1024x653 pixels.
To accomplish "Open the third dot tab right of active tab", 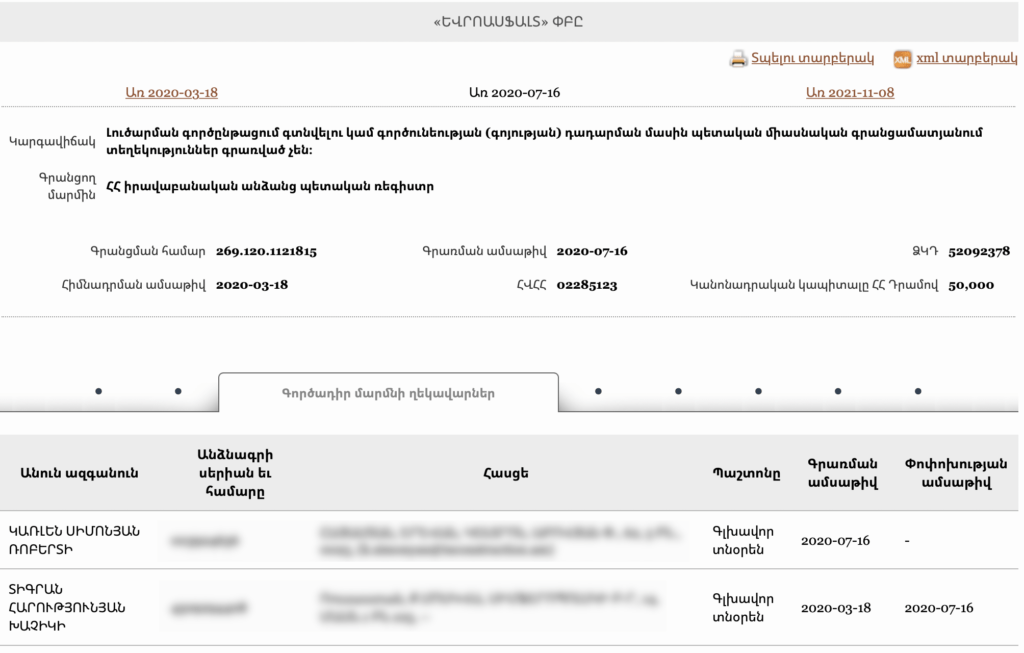I will click(x=758, y=391).
